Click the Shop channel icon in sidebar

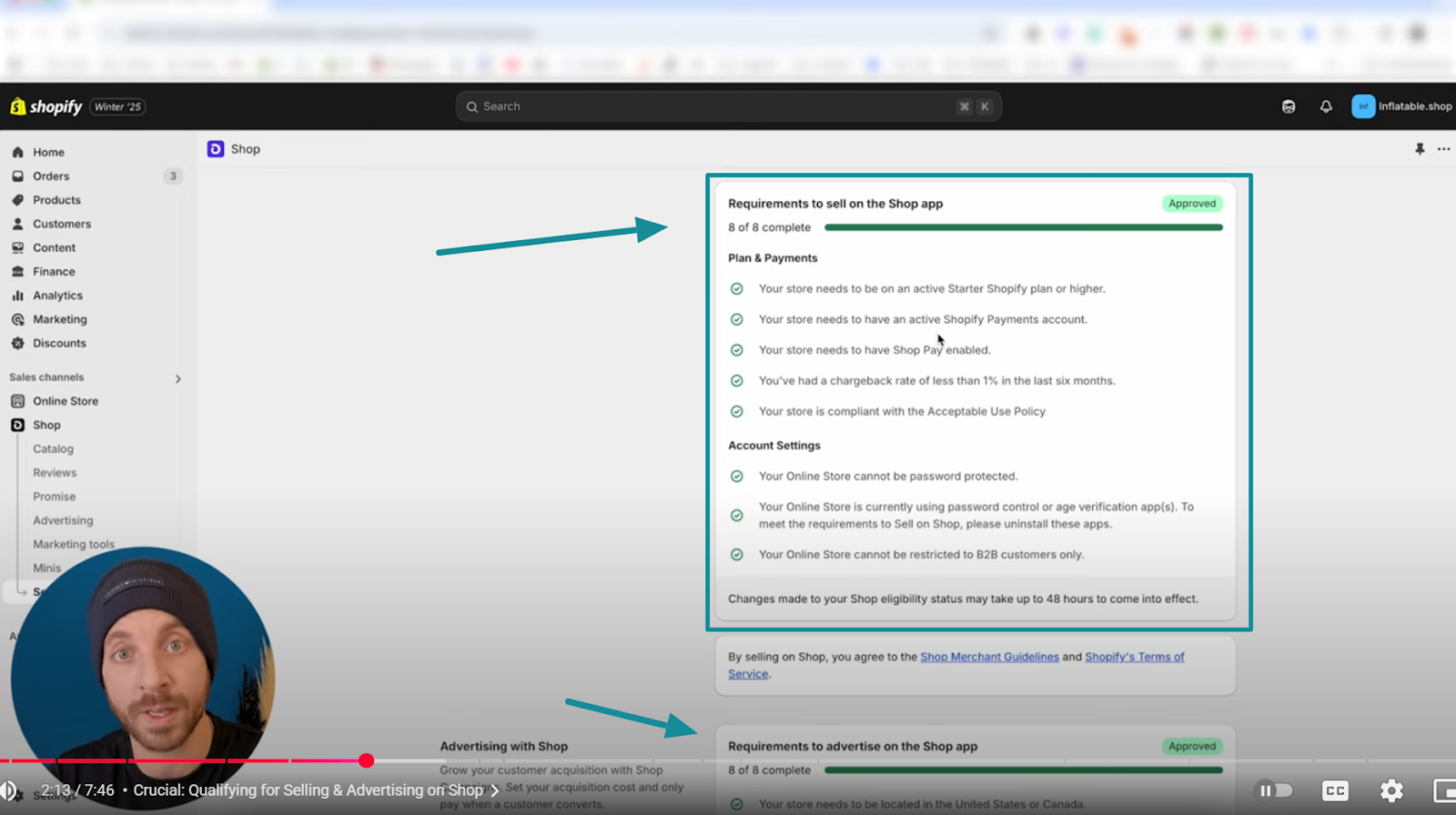[x=17, y=425]
